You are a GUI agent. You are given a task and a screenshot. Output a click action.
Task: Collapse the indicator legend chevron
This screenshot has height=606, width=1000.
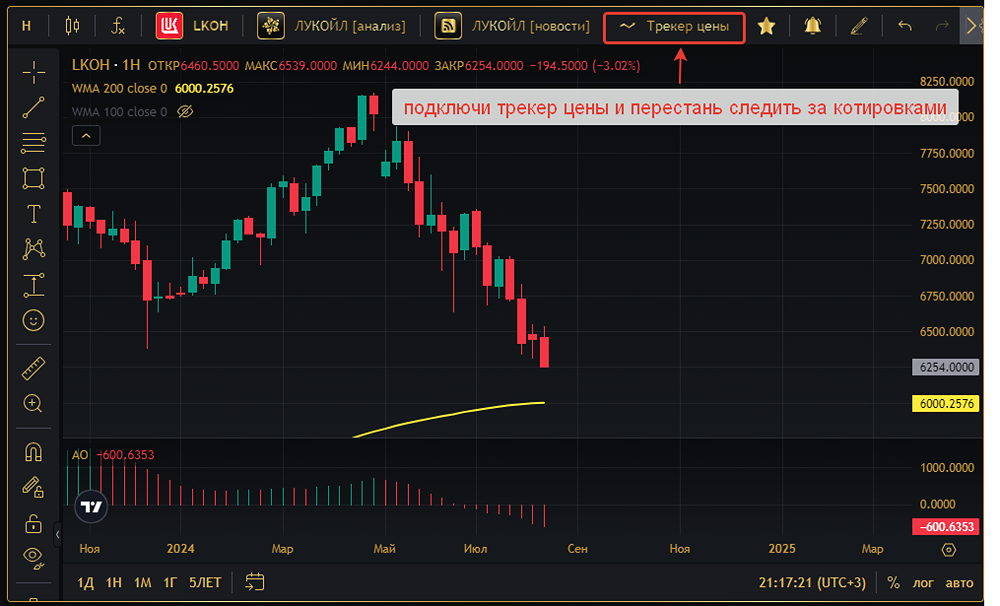tap(86, 136)
